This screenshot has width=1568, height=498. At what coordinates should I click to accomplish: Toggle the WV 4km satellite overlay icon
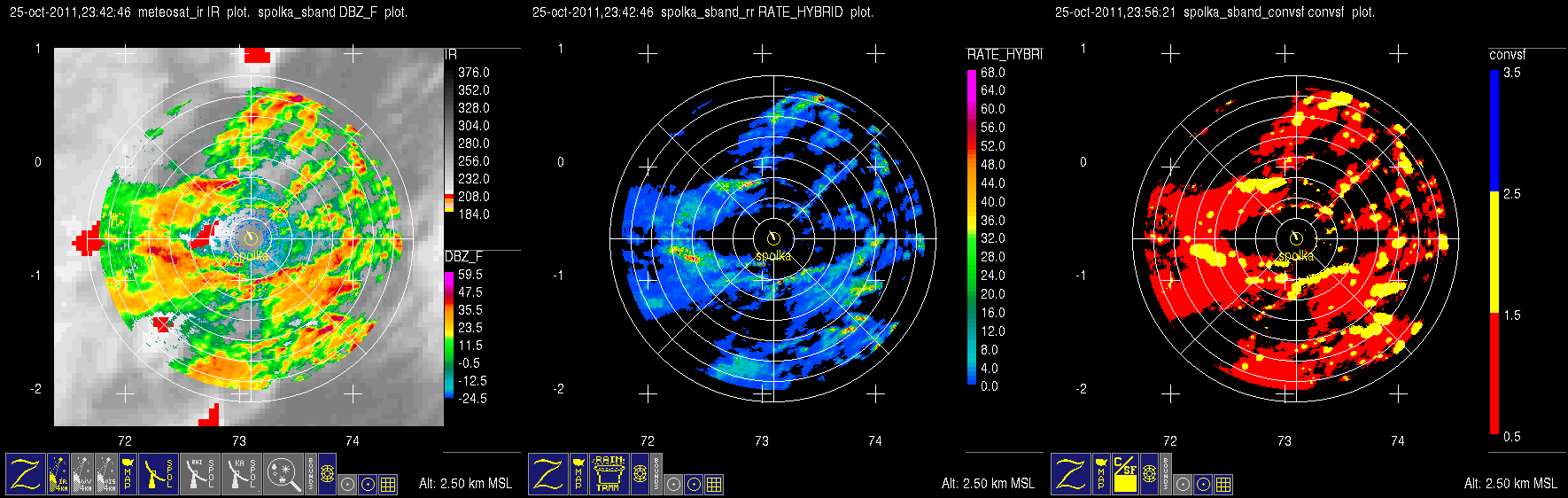coord(82,474)
